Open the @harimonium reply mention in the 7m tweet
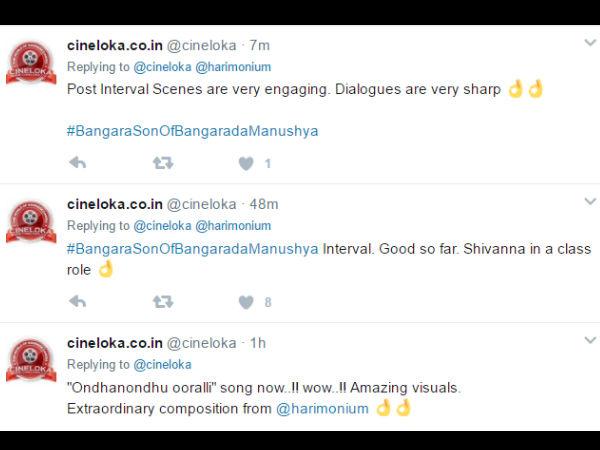Image resolution: width=600 pixels, height=450 pixels. pyautogui.click(x=233, y=67)
